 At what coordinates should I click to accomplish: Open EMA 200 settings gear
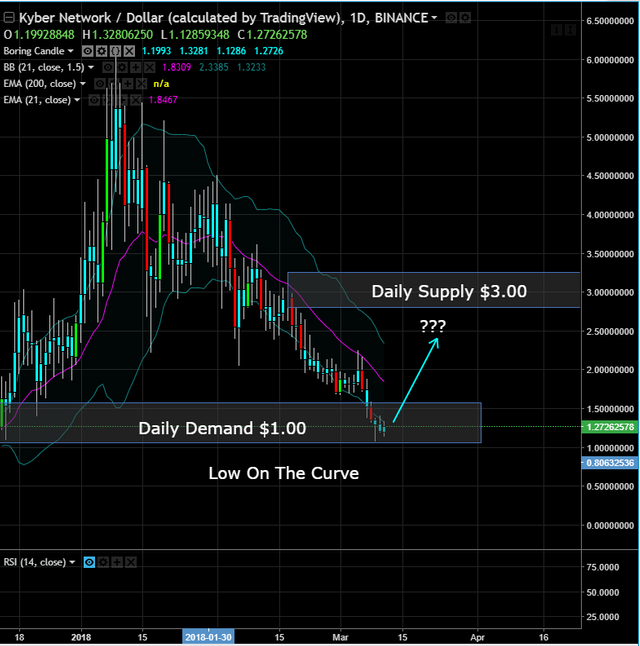114,84
